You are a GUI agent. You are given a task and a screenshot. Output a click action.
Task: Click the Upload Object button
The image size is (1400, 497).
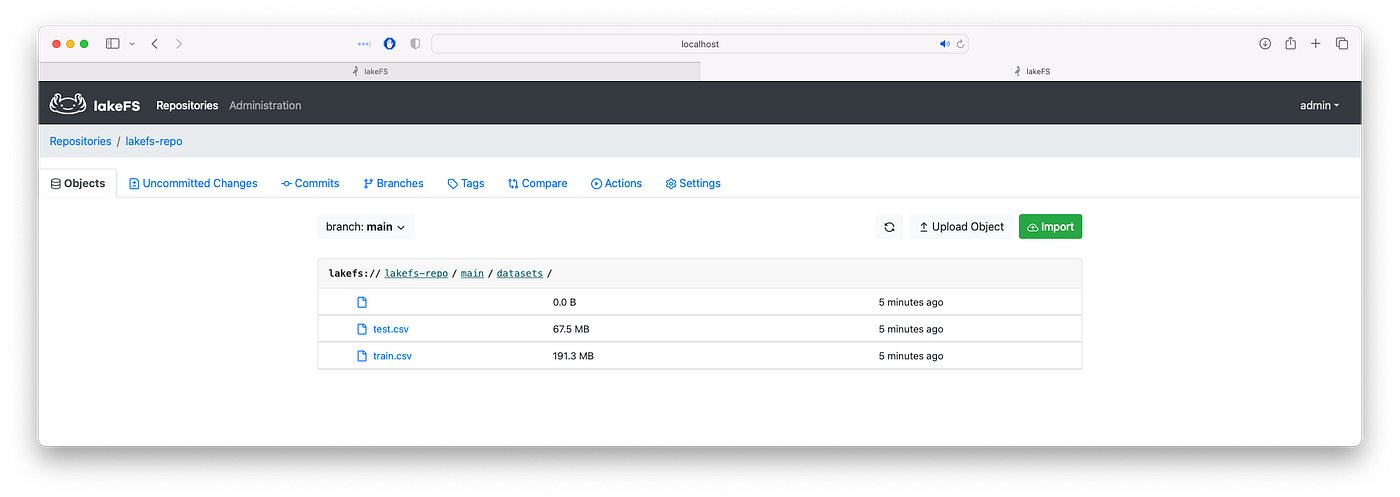point(961,227)
